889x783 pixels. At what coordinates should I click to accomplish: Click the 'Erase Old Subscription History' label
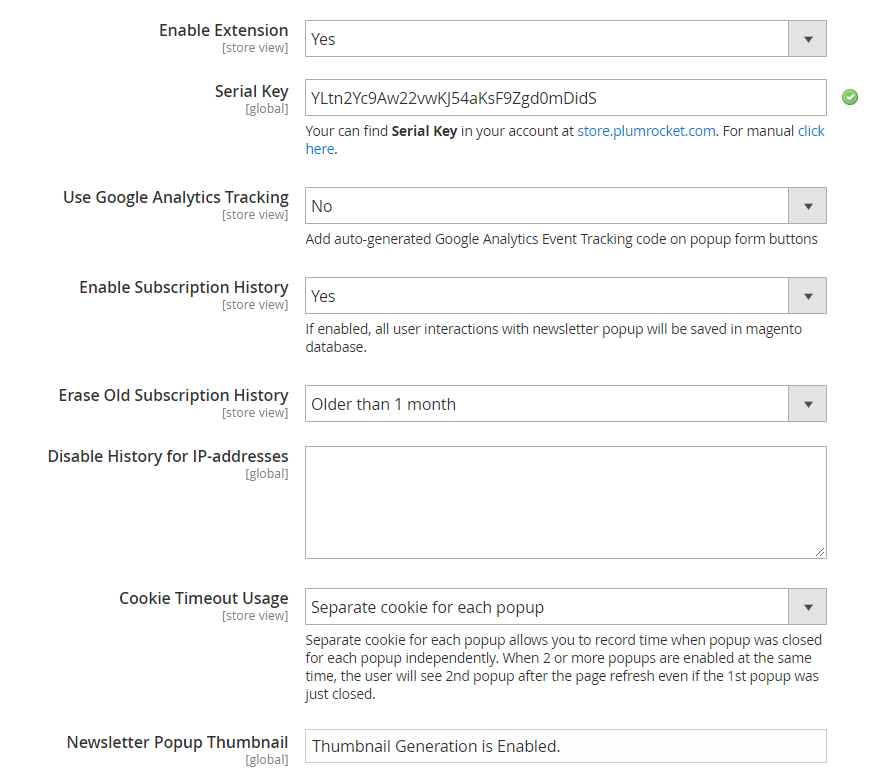click(x=173, y=395)
